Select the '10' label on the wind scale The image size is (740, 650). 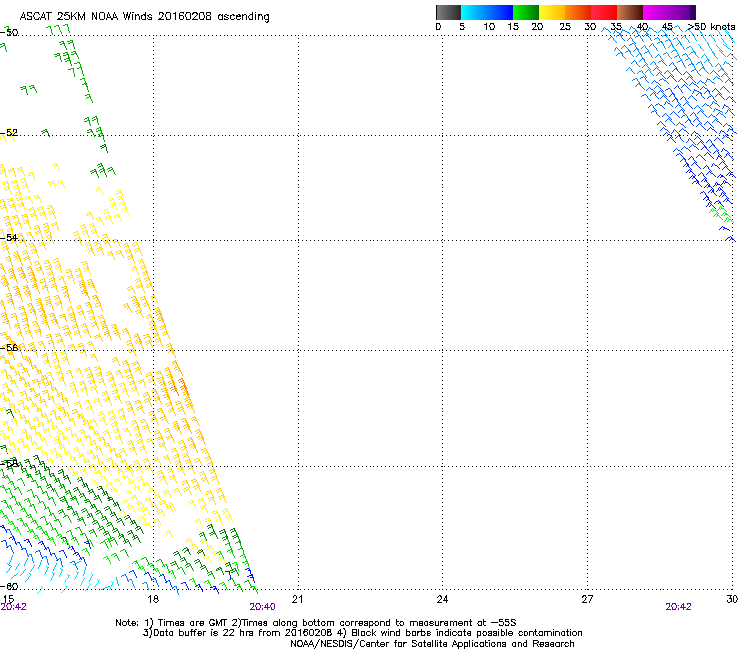point(489,26)
